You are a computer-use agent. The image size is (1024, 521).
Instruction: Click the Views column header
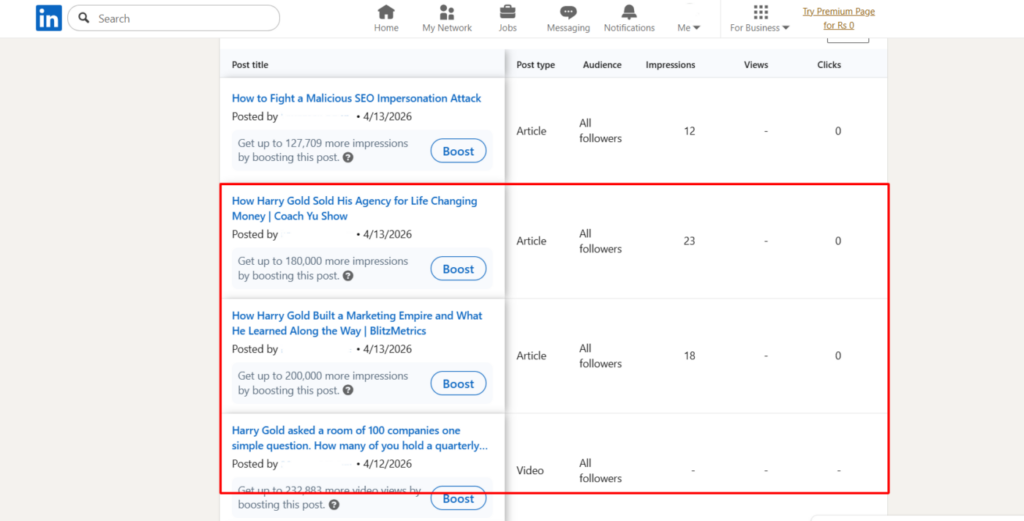tap(756, 65)
